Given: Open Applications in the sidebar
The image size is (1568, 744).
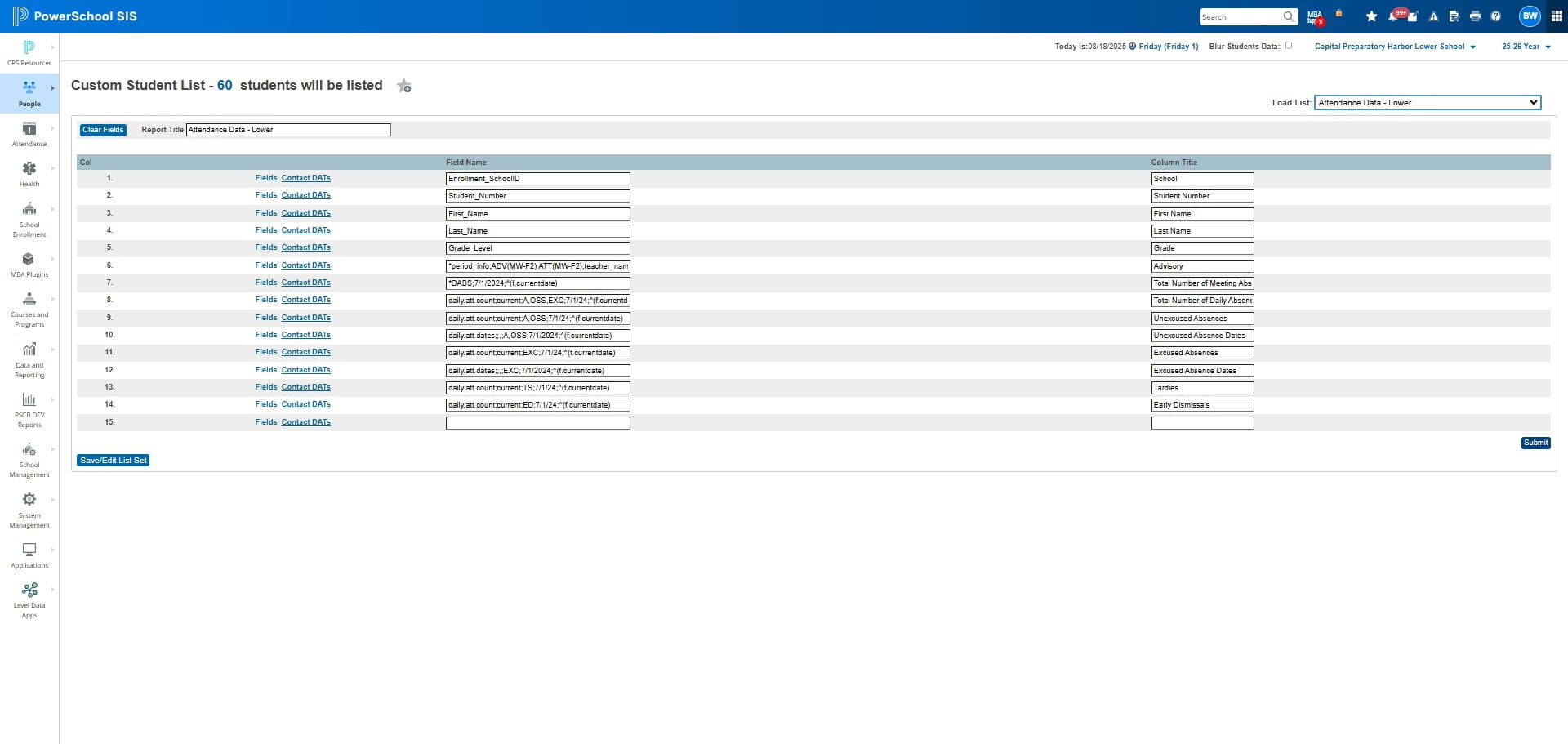Looking at the screenshot, I should pos(29,555).
